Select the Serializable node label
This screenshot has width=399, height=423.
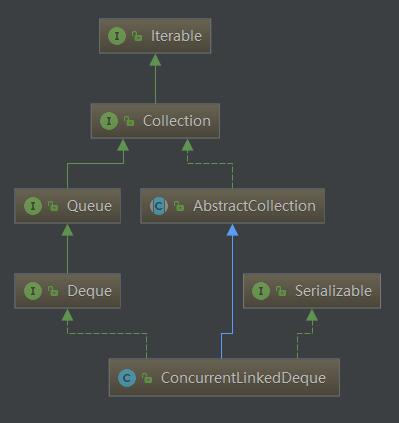pyautogui.click(x=333, y=291)
